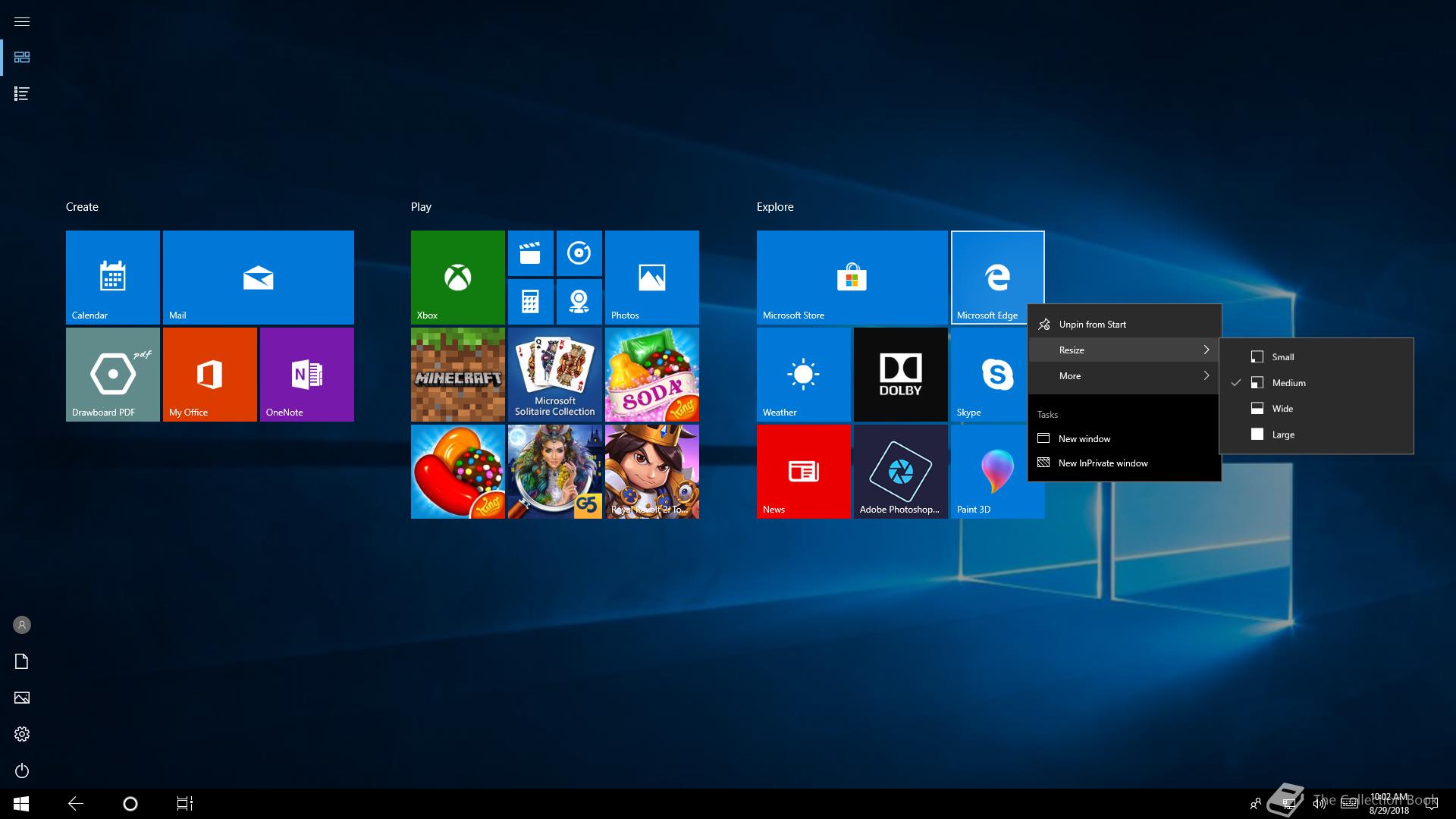Open the Skype tile
Screen dimensions: 1456x819
[989, 375]
